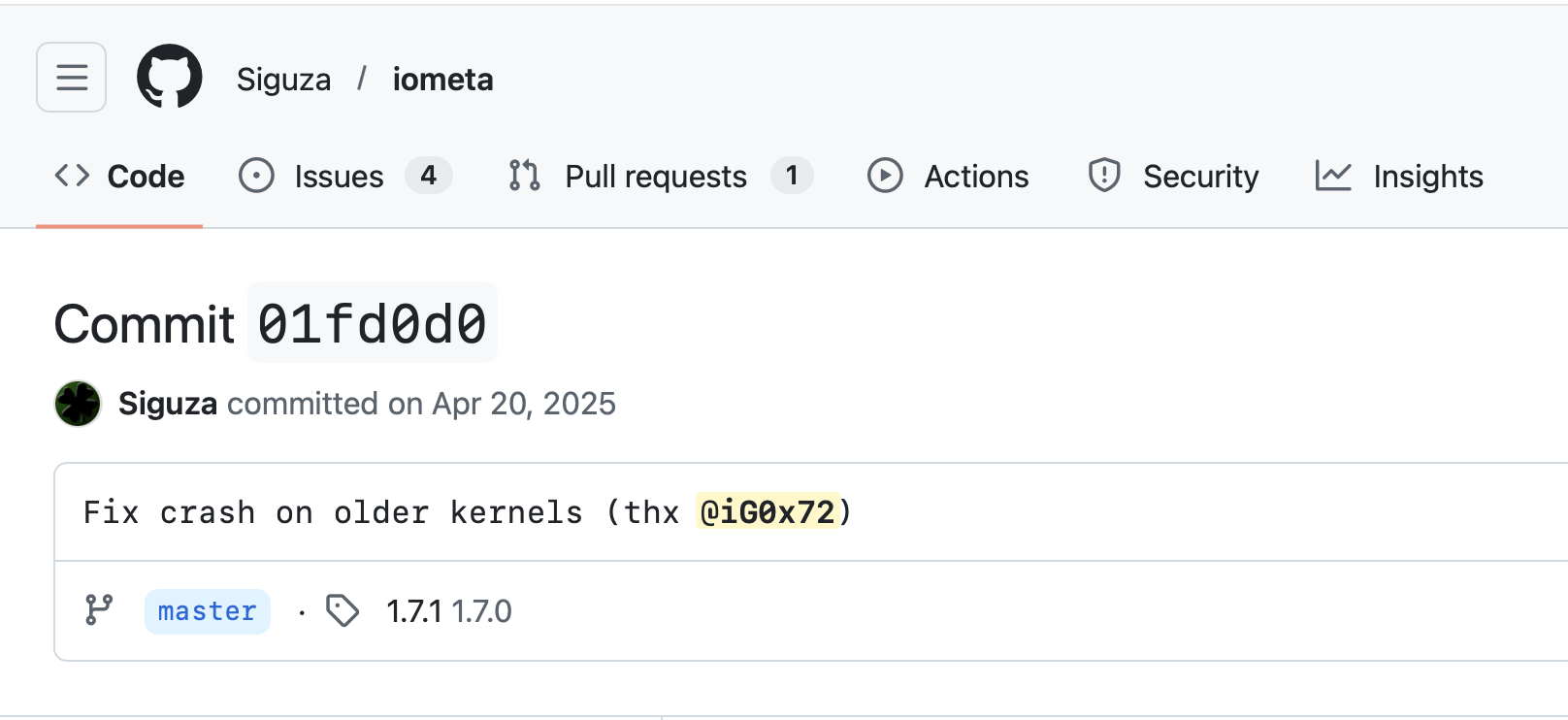Click the Insights graph icon
The height and width of the screenshot is (720, 1568).
click(x=1334, y=176)
